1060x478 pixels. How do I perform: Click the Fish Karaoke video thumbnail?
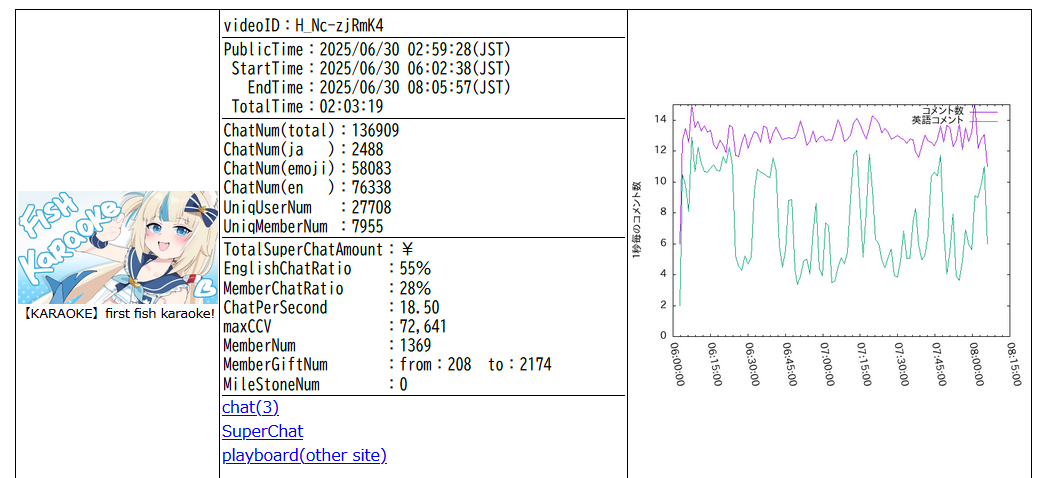(x=118, y=247)
